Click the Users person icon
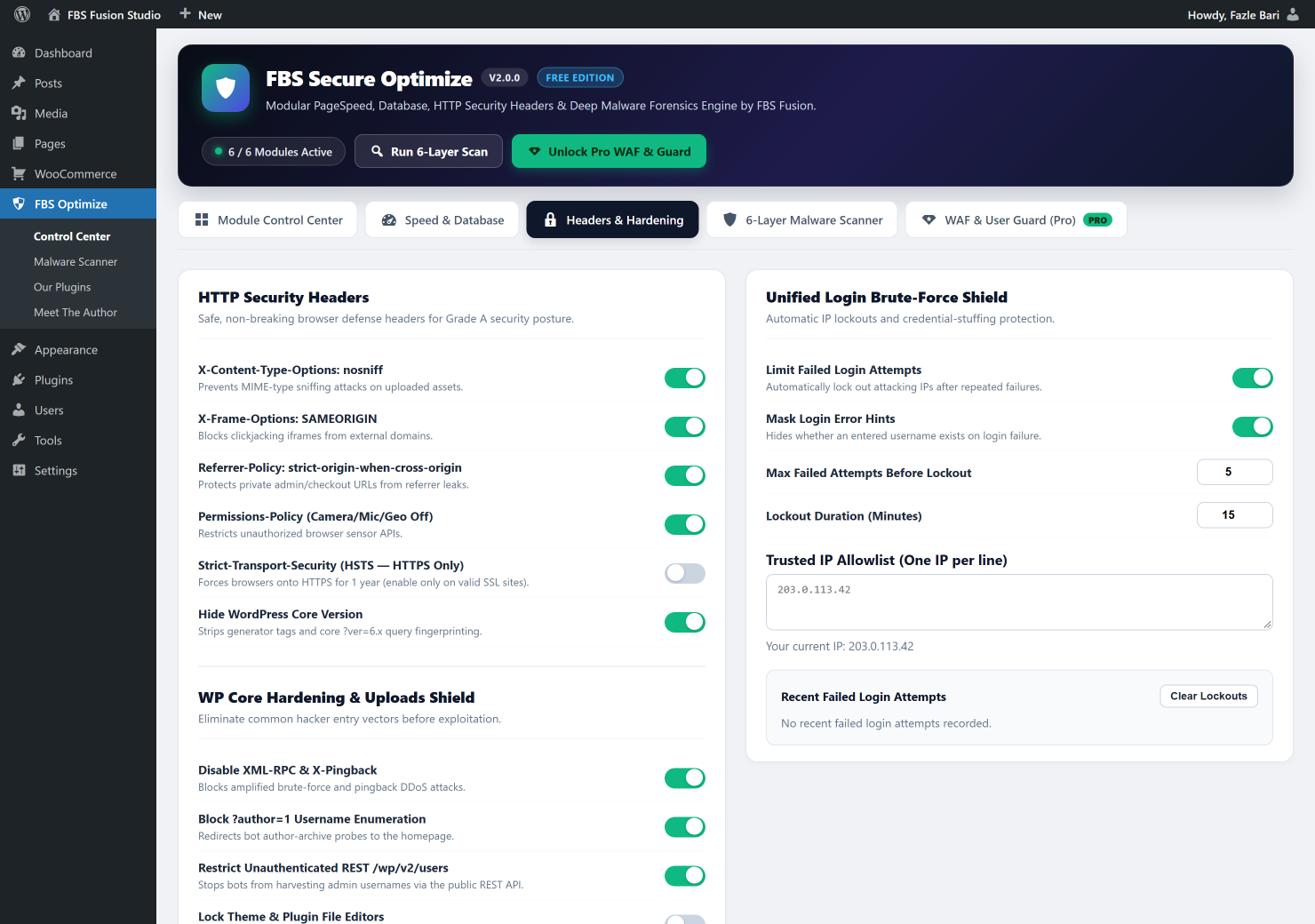 [19, 410]
